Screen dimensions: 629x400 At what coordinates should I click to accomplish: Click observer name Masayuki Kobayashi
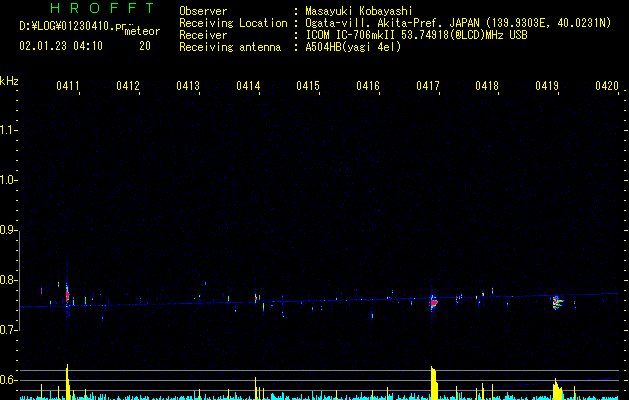click(359, 11)
